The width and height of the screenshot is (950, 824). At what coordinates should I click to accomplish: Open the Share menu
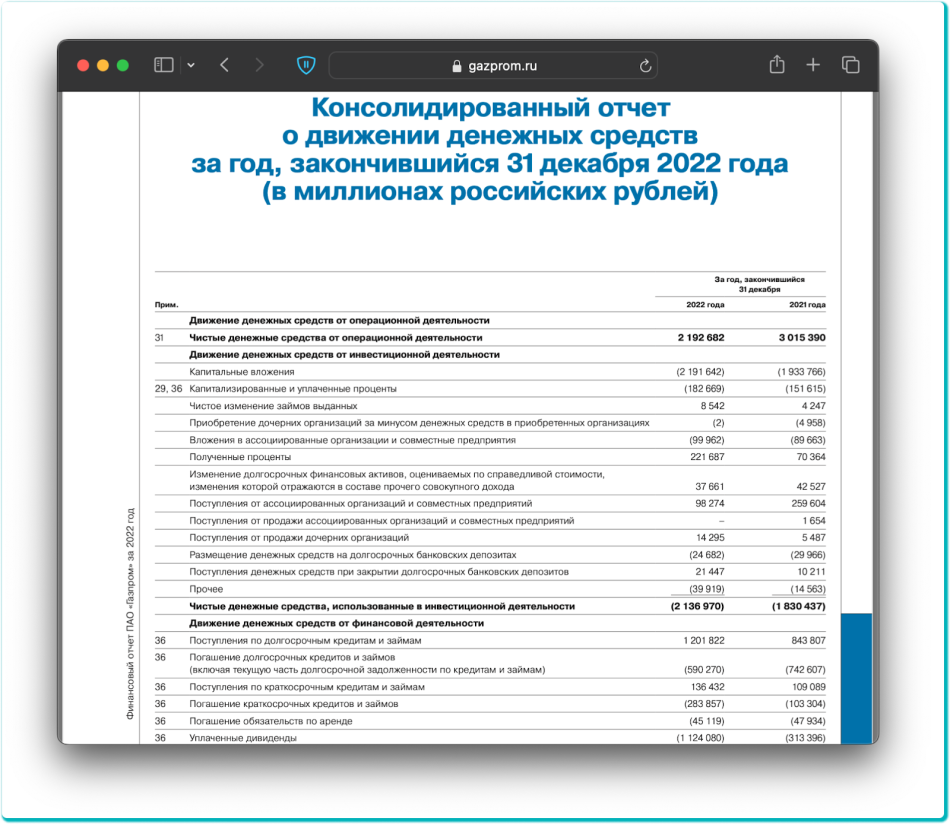pos(777,65)
